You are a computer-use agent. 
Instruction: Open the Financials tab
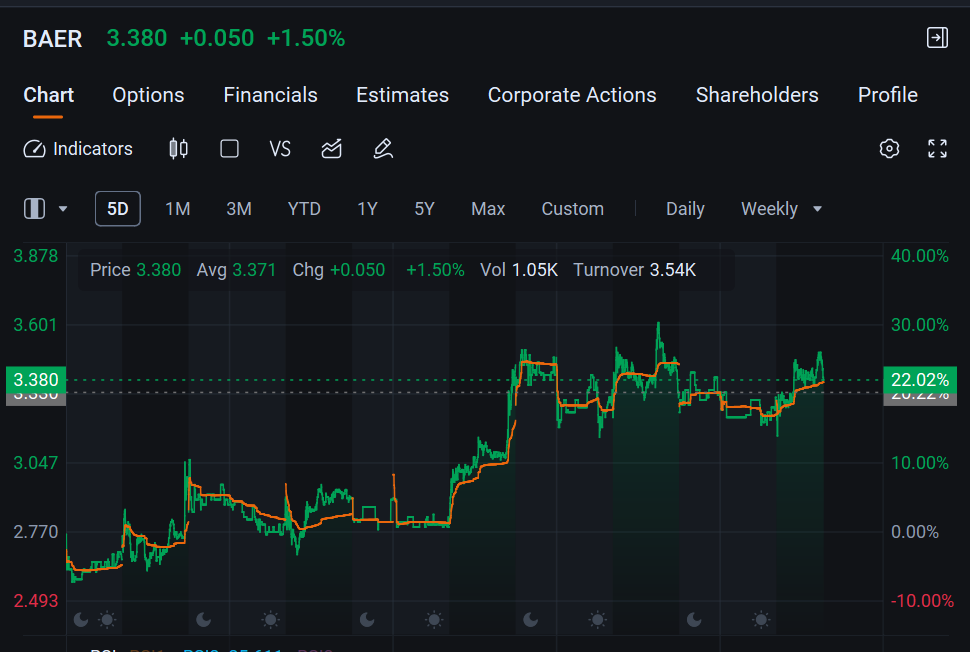click(x=270, y=95)
